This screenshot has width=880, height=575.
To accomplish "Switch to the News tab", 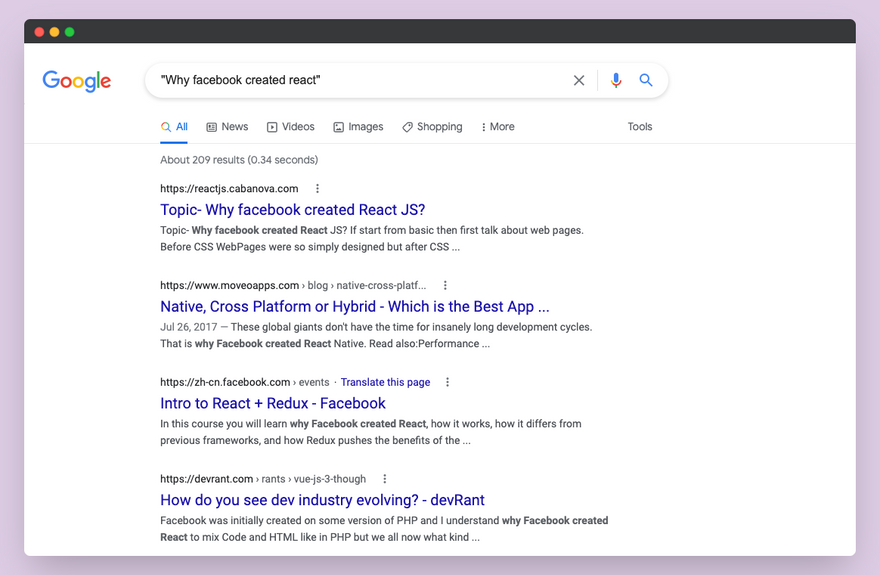I will [x=227, y=127].
